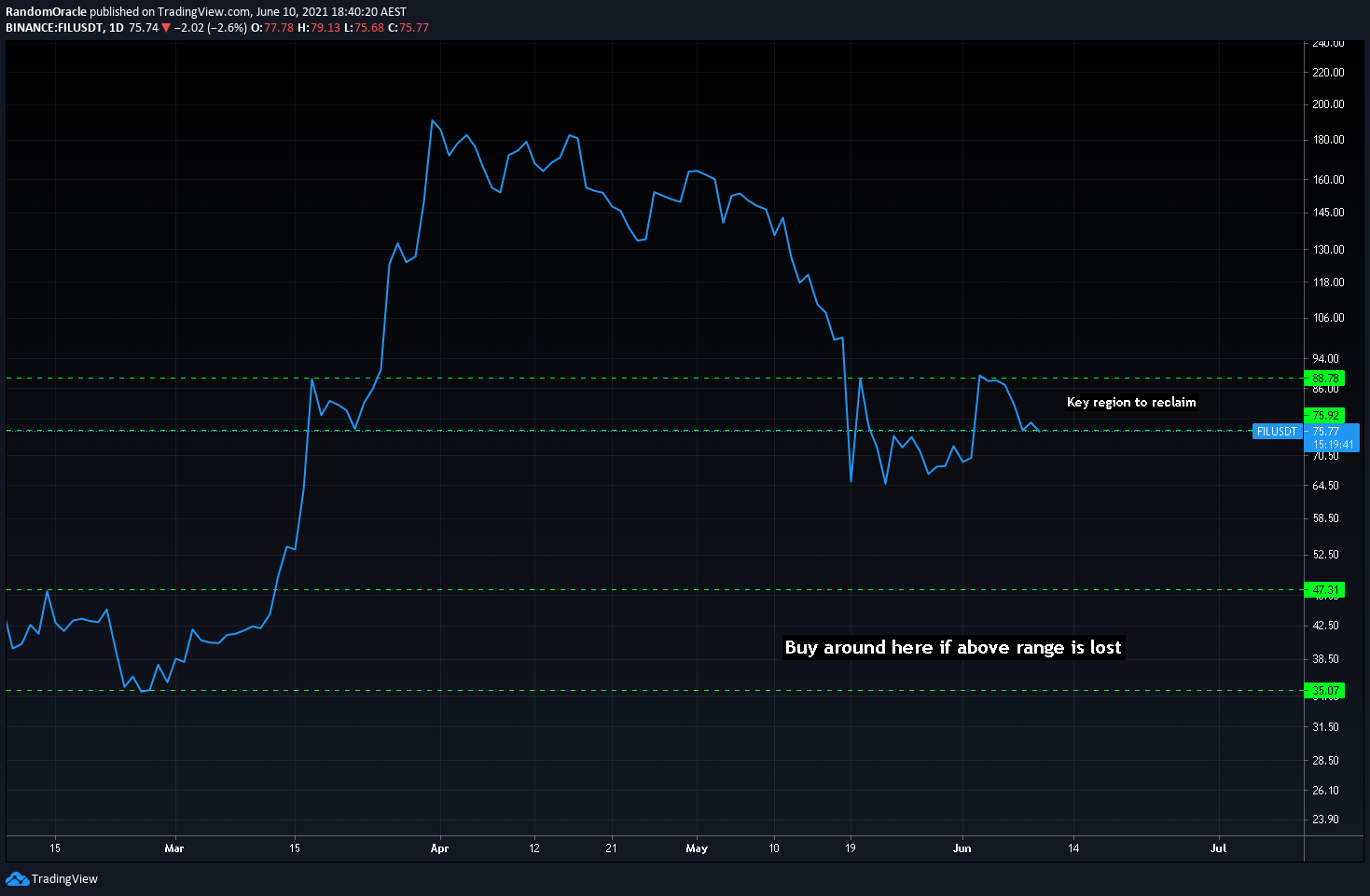Click the Jun label on time axis

(962, 848)
